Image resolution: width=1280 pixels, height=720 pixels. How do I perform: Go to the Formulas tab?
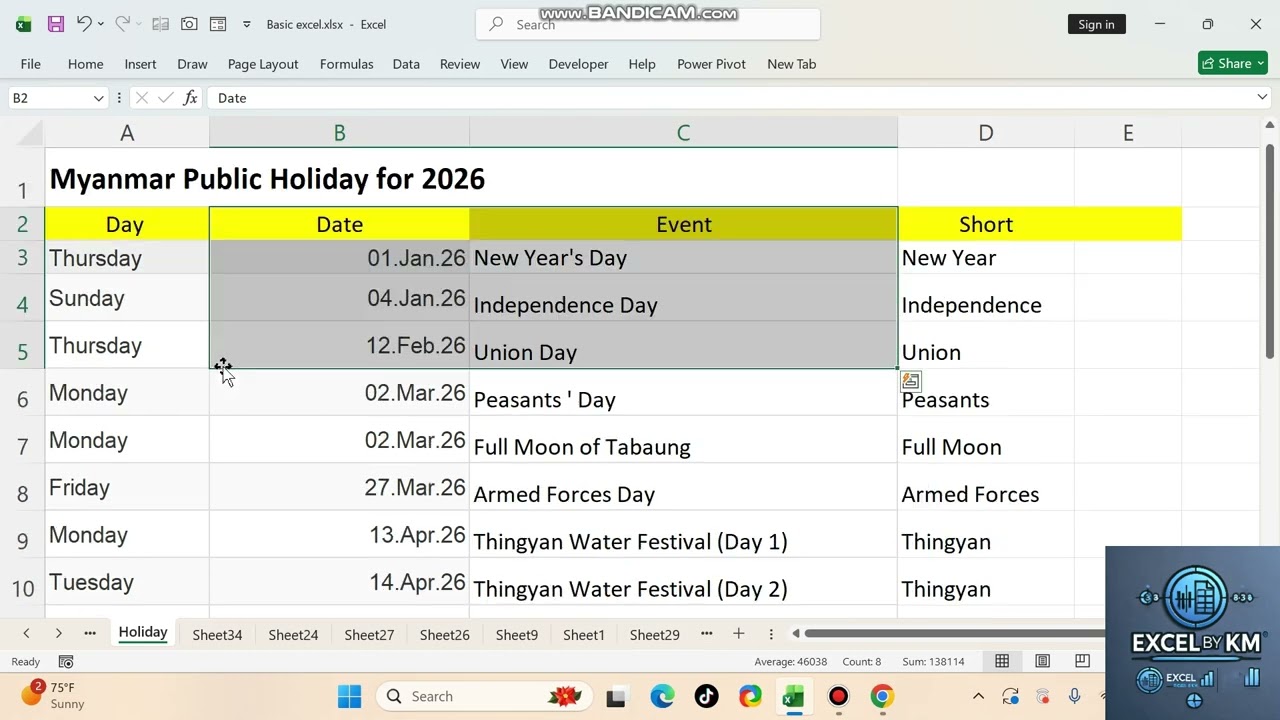[346, 64]
